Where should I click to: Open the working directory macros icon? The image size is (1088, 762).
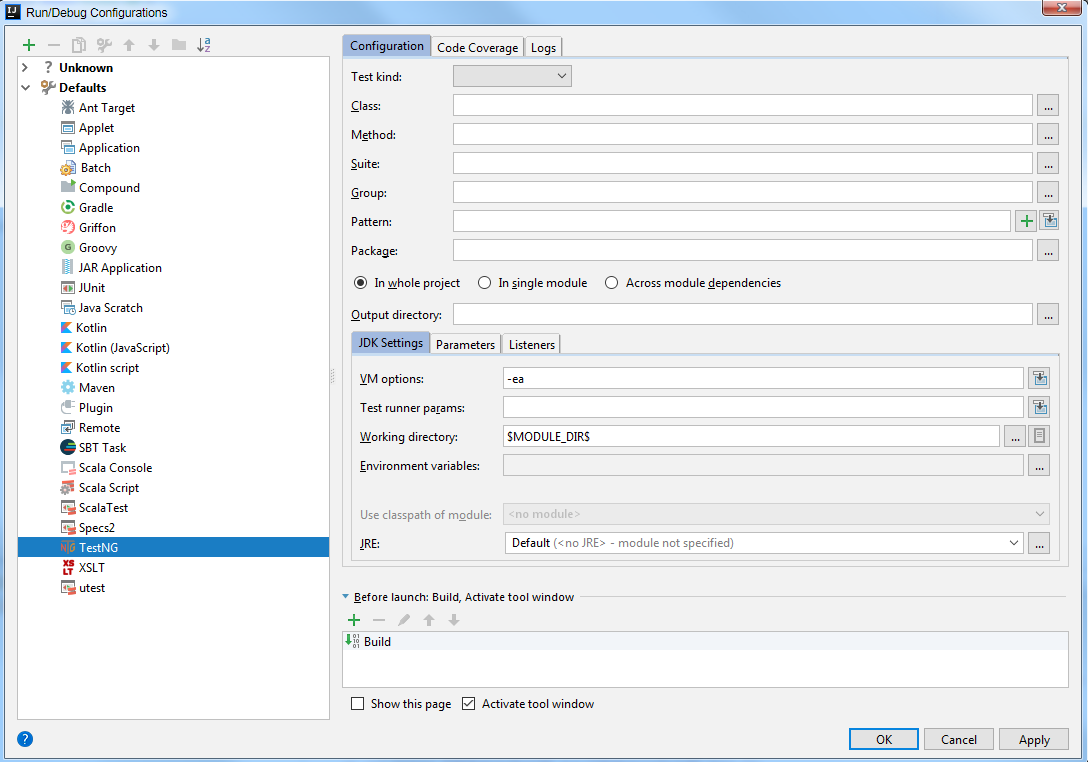1039,436
